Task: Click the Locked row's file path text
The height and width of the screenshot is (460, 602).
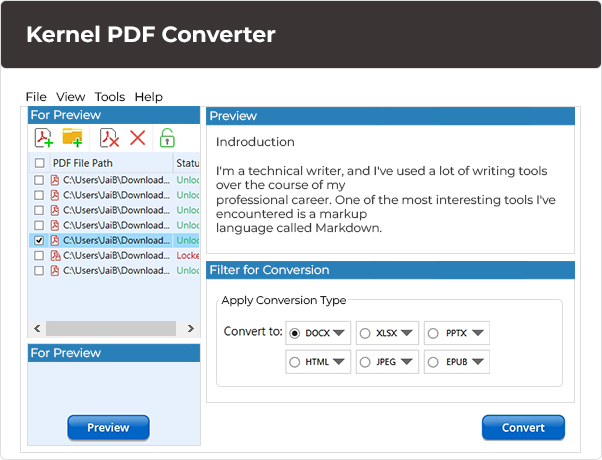Action: [x=116, y=255]
